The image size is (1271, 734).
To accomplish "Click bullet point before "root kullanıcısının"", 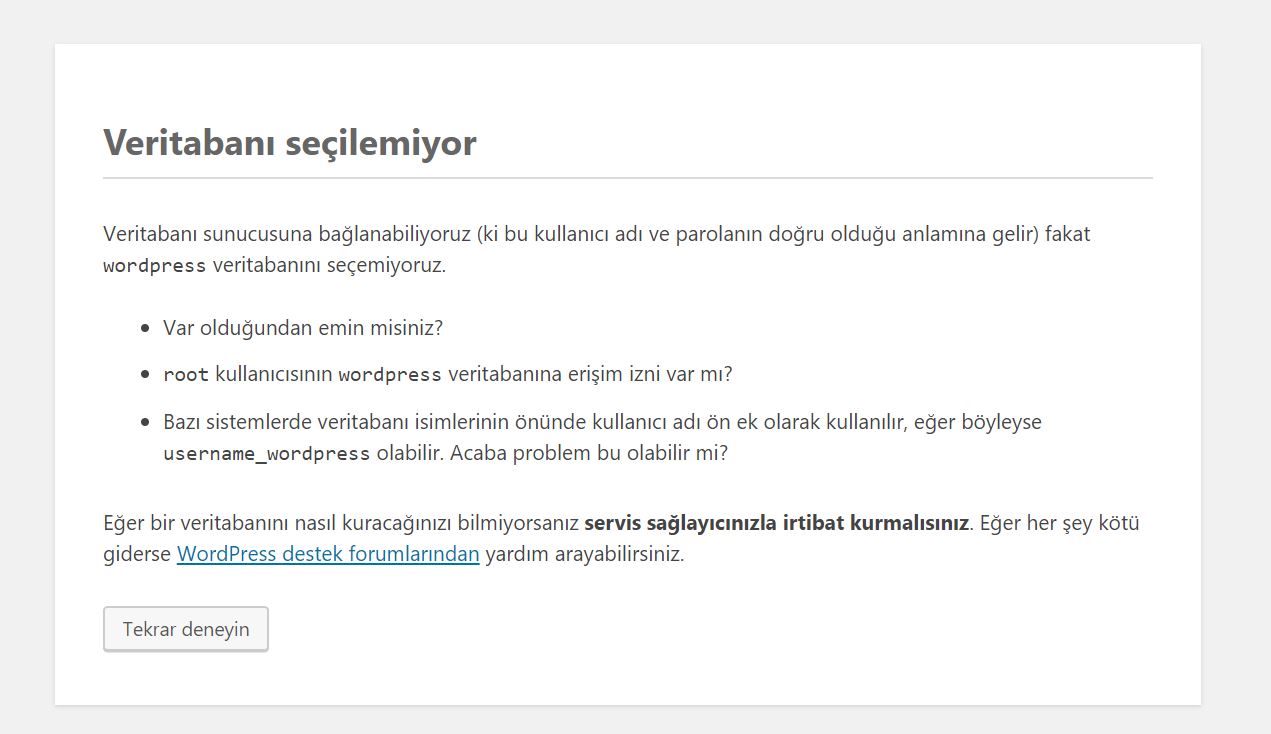I will 144,375.
